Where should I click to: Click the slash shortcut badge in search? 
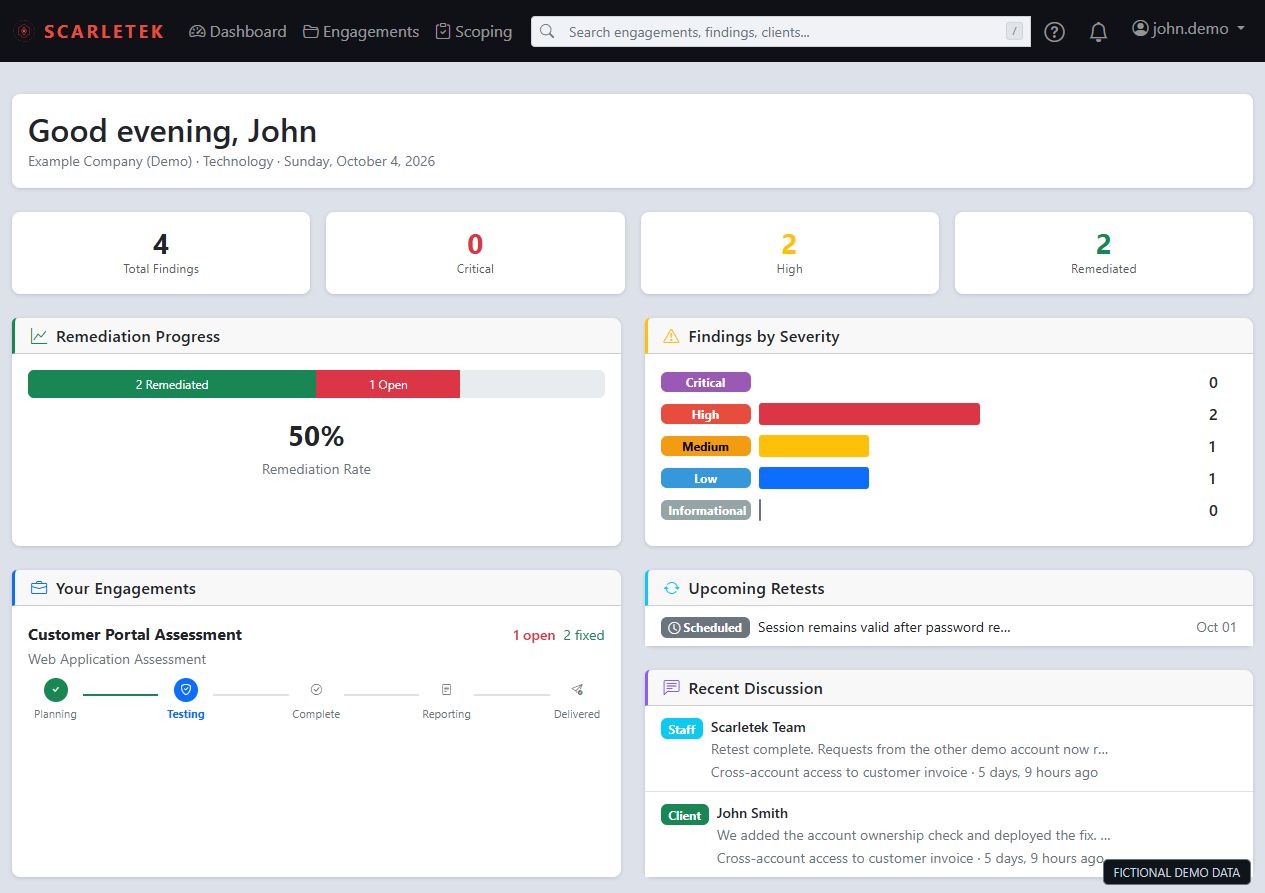(x=1015, y=32)
